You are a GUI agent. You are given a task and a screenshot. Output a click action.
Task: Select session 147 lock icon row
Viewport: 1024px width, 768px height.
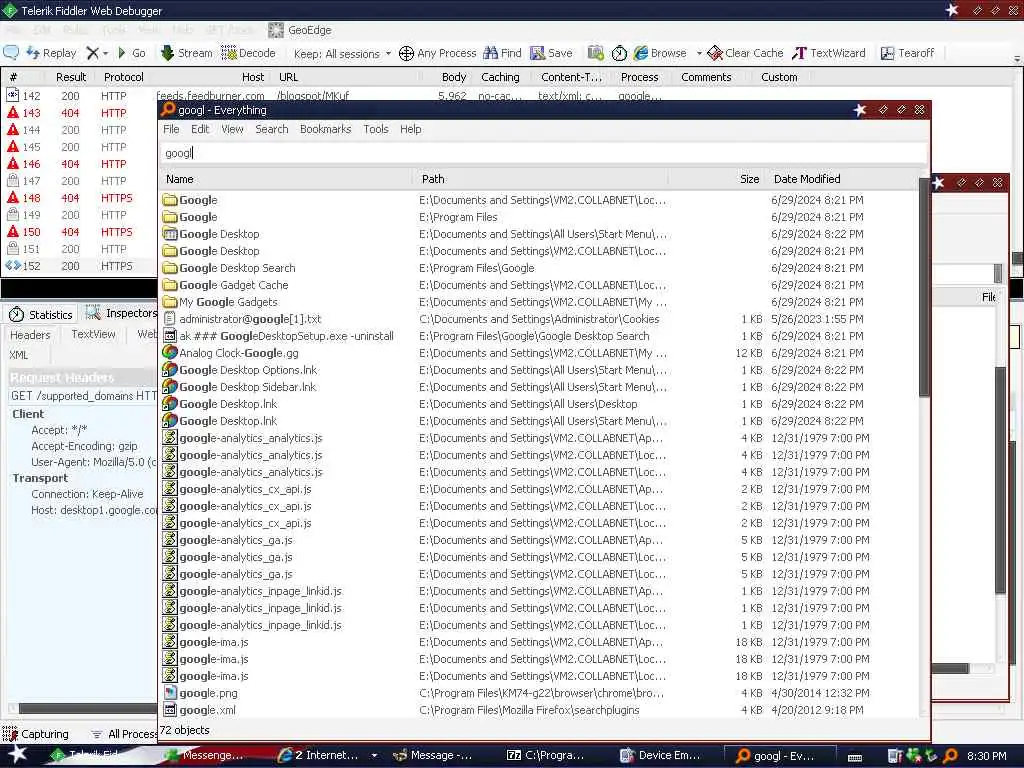coord(80,181)
